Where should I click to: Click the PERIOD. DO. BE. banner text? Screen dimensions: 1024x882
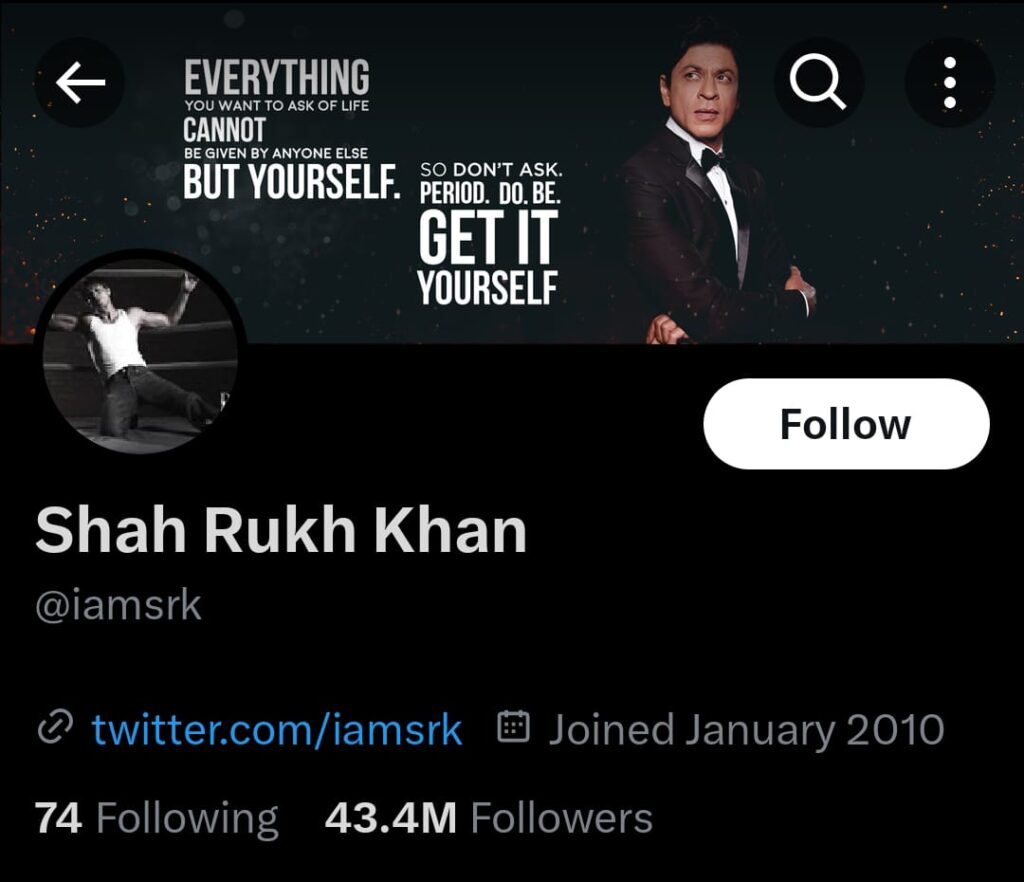point(490,193)
